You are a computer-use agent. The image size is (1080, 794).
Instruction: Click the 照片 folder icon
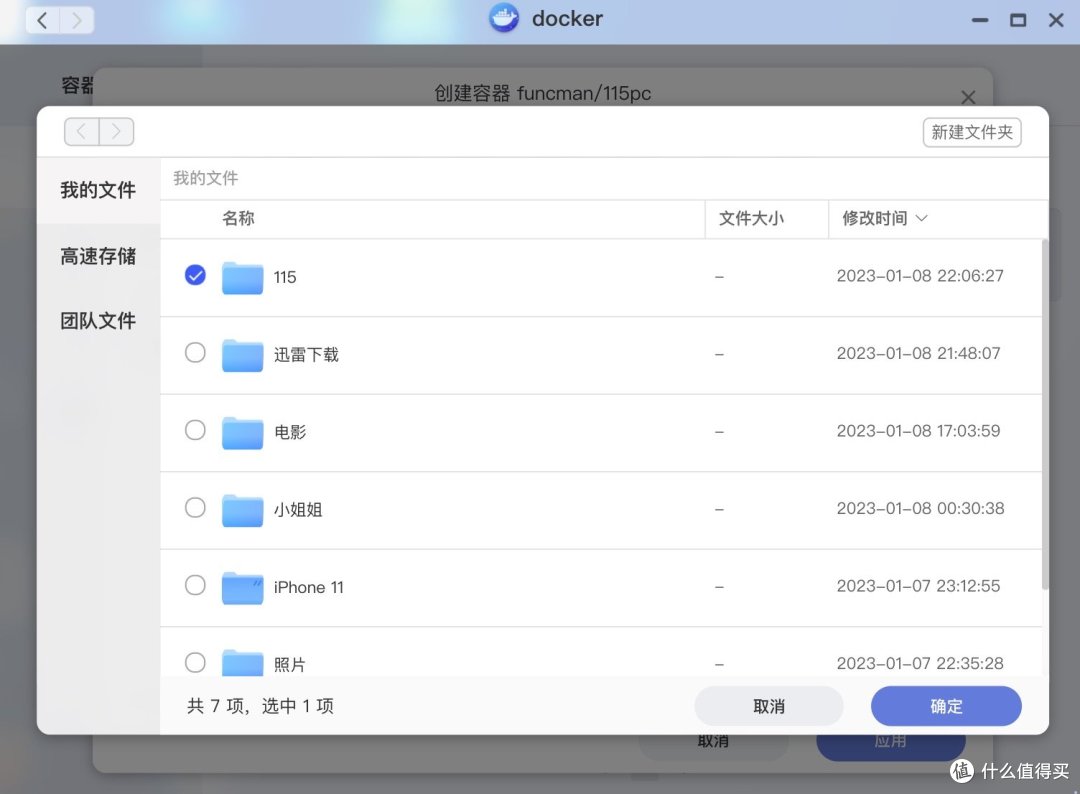pyautogui.click(x=241, y=662)
